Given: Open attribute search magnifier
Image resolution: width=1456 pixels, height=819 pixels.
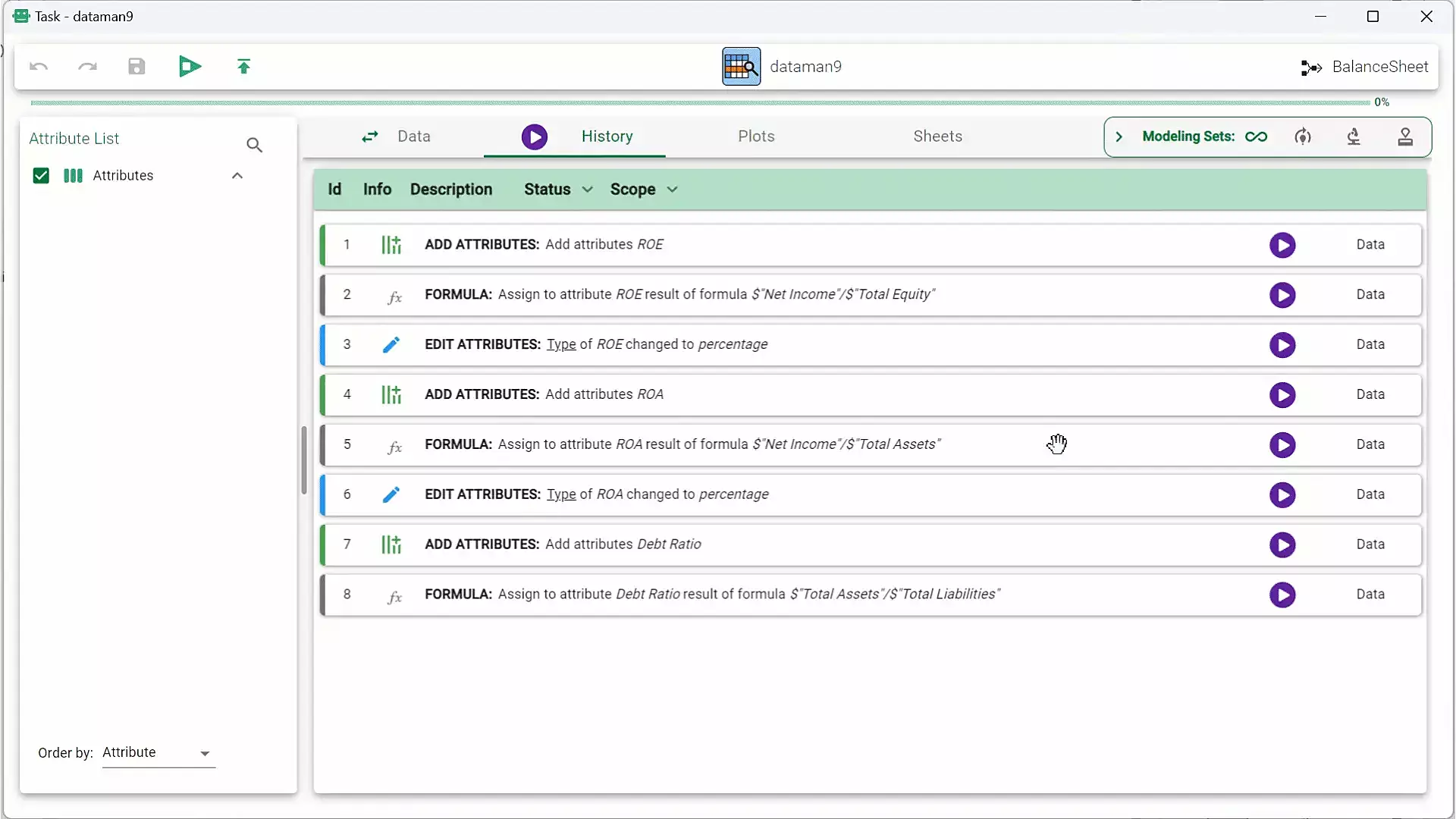Looking at the screenshot, I should pyautogui.click(x=254, y=145).
